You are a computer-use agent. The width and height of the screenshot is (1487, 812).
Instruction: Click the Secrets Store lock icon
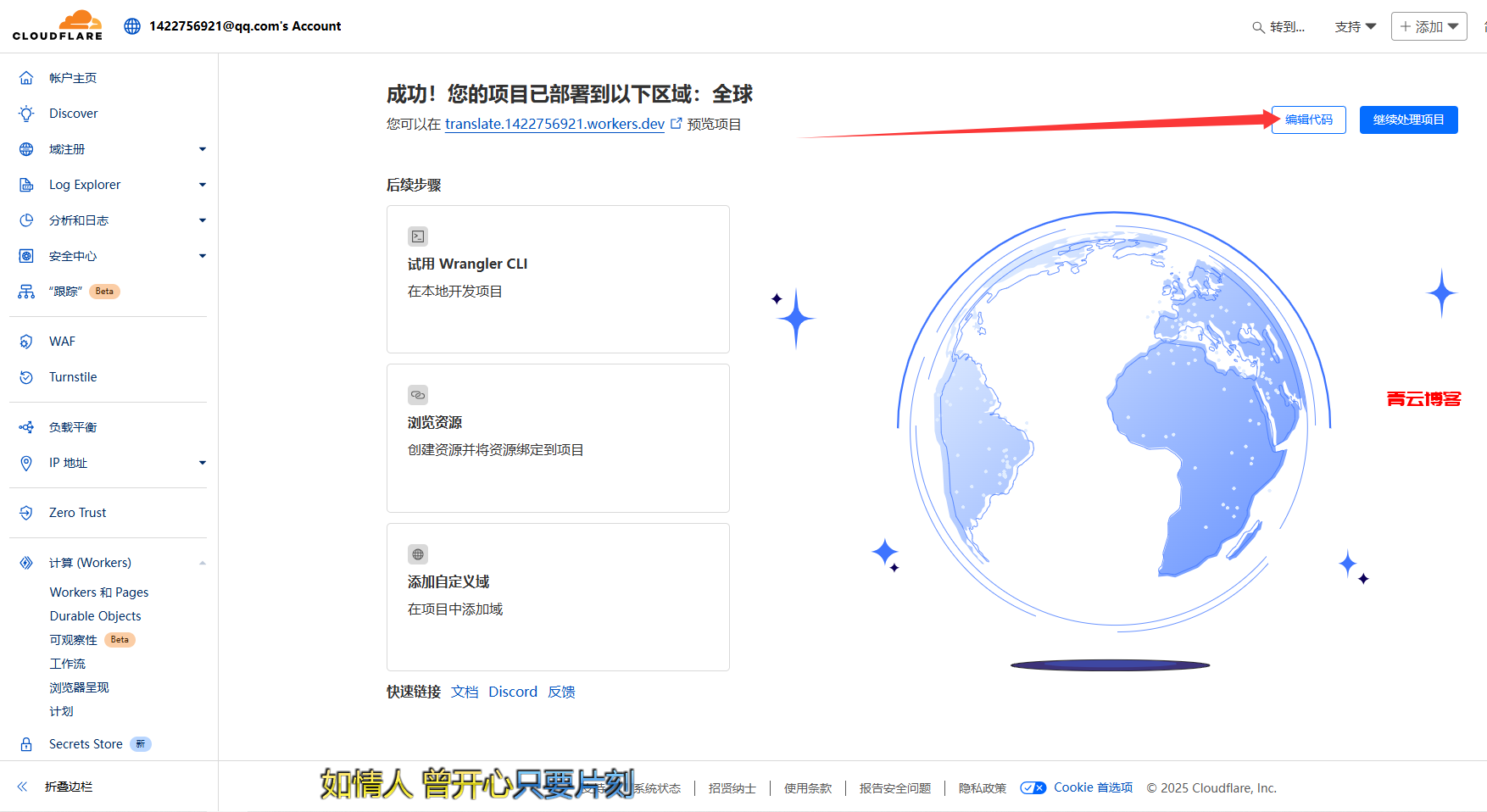tap(26, 744)
